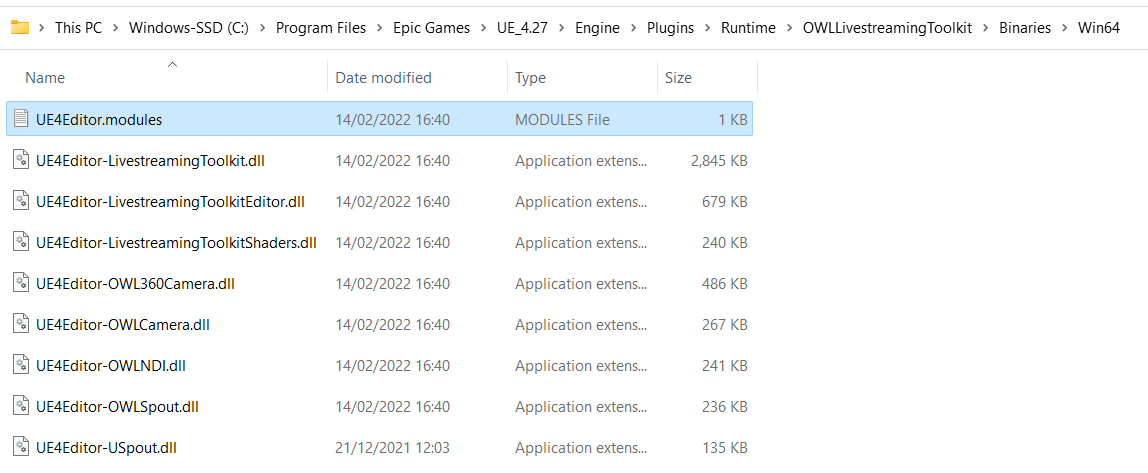The width and height of the screenshot is (1148, 473).
Task: Click the 21/12/2021 12:03 date cell
Action: 392,447
